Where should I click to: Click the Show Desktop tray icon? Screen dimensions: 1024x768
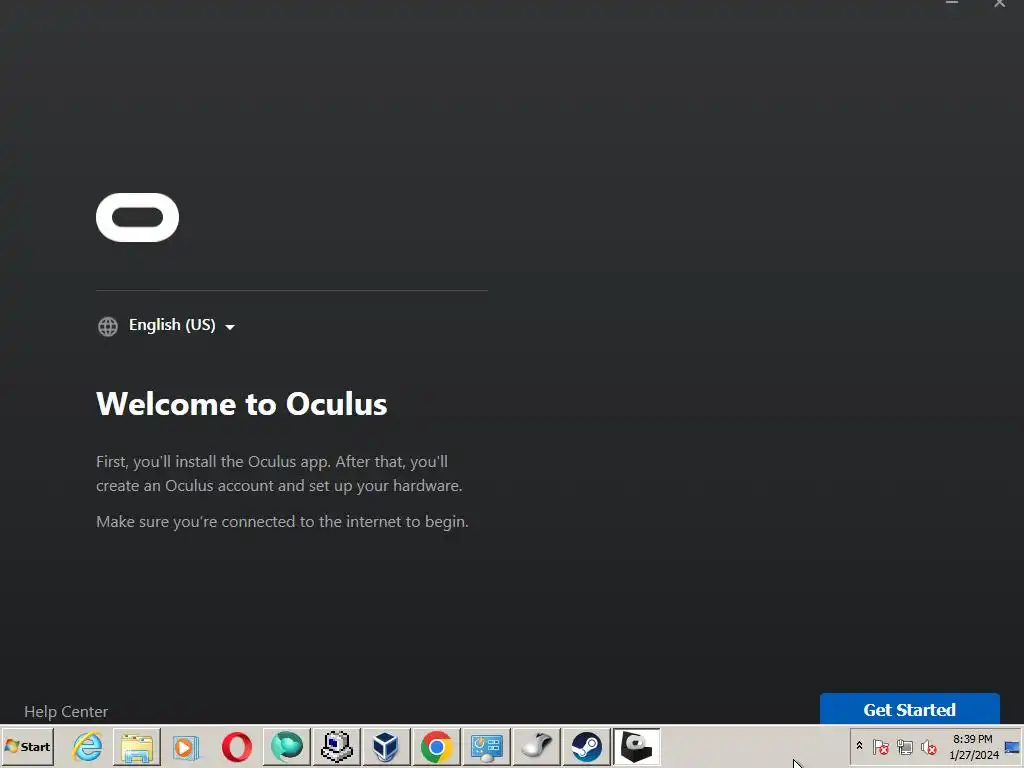pyautogui.click(x=1012, y=746)
